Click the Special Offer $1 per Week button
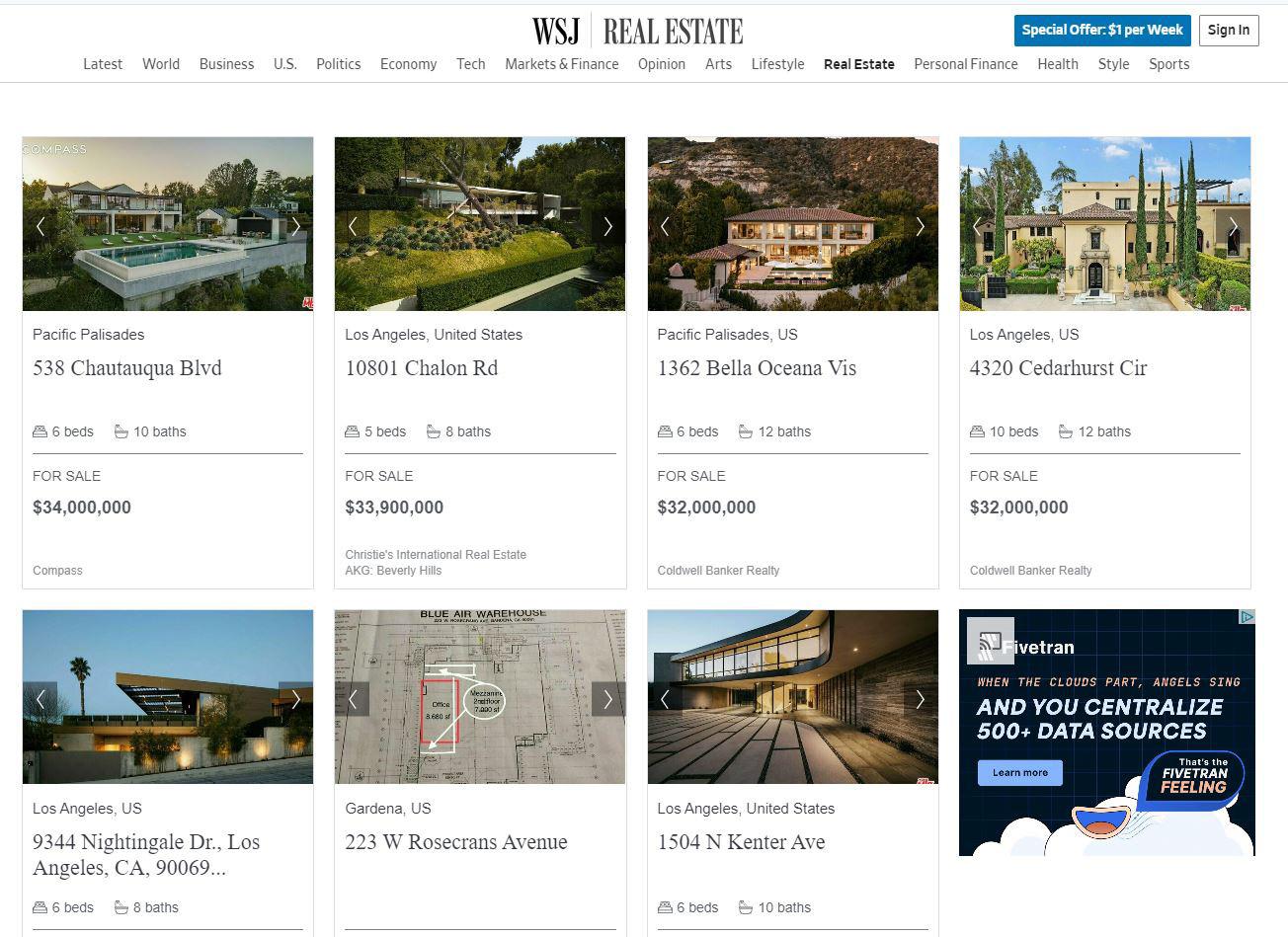 pyautogui.click(x=1102, y=30)
